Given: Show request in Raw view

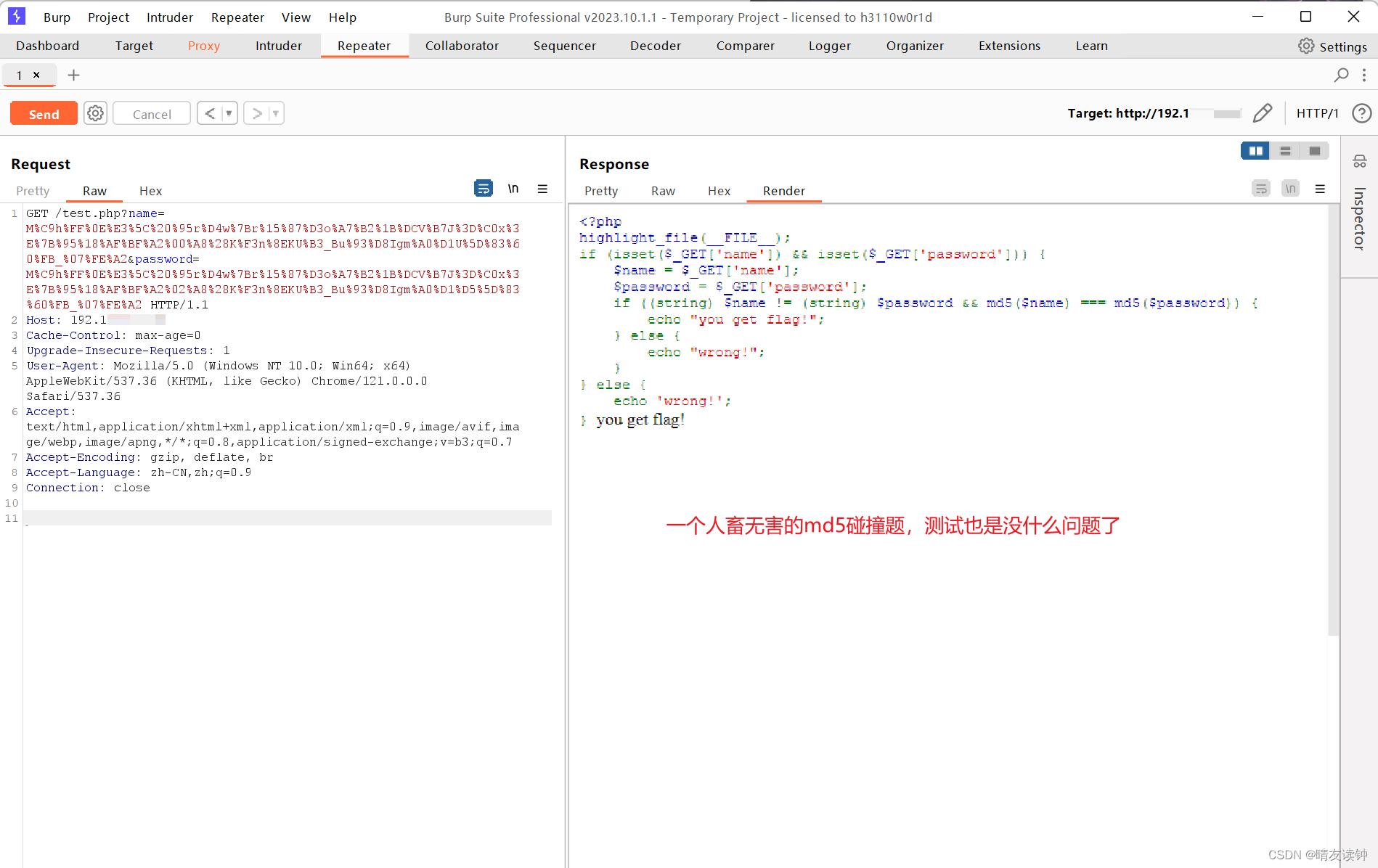Looking at the screenshot, I should [x=94, y=191].
